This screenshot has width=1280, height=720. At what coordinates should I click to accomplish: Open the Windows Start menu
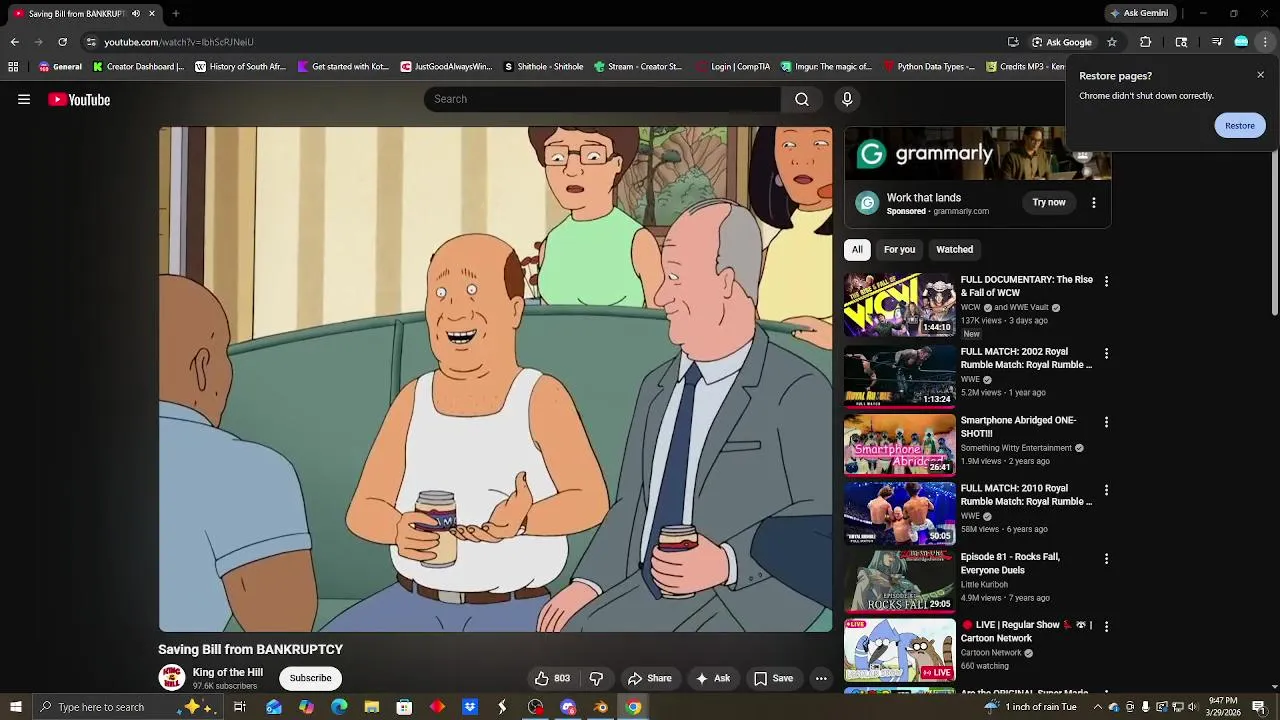click(15, 707)
